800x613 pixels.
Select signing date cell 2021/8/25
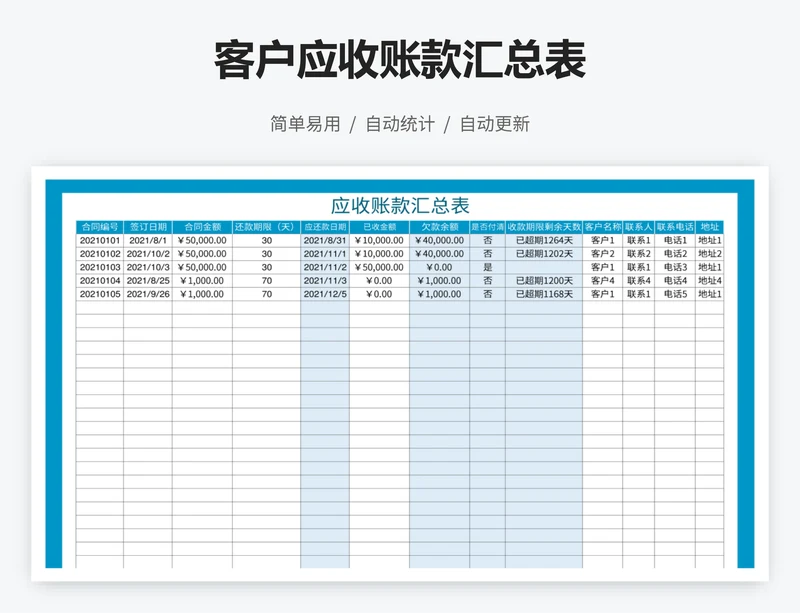click(x=148, y=281)
